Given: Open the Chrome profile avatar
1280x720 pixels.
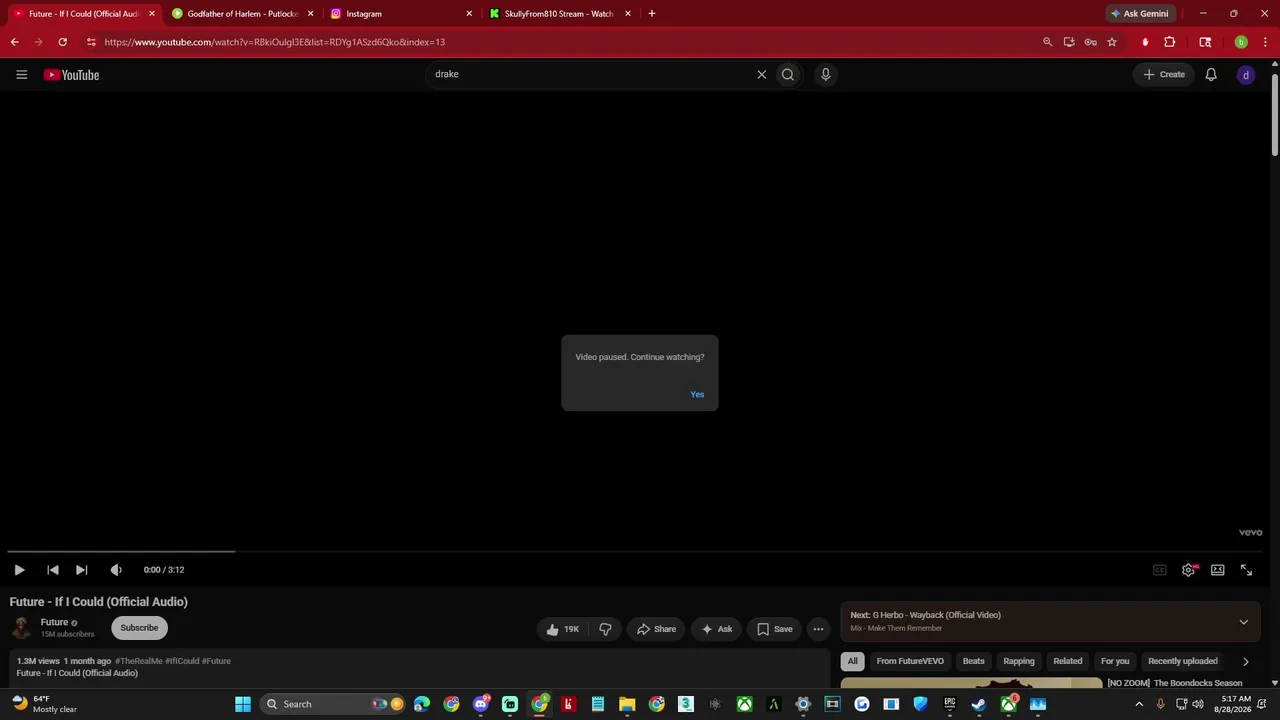Looking at the screenshot, I should pyautogui.click(x=1241, y=42).
